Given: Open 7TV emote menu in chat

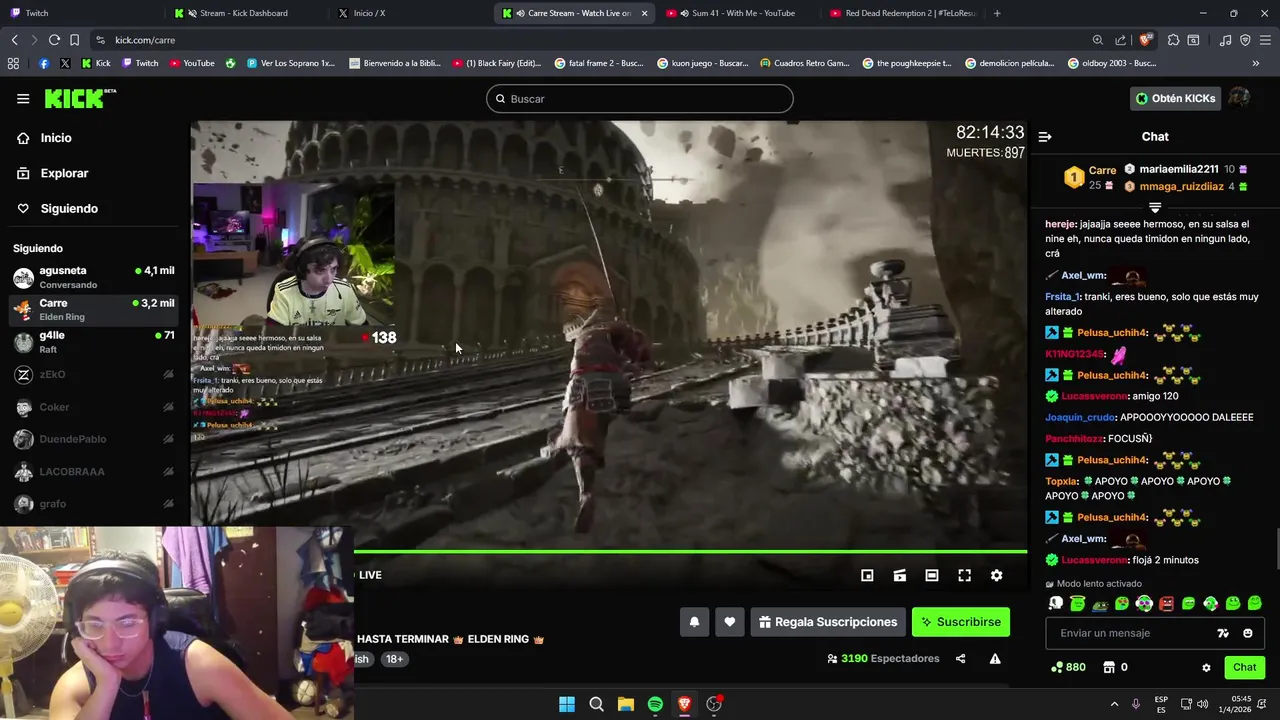Looking at the screenshot, I should coord(1222,633).
